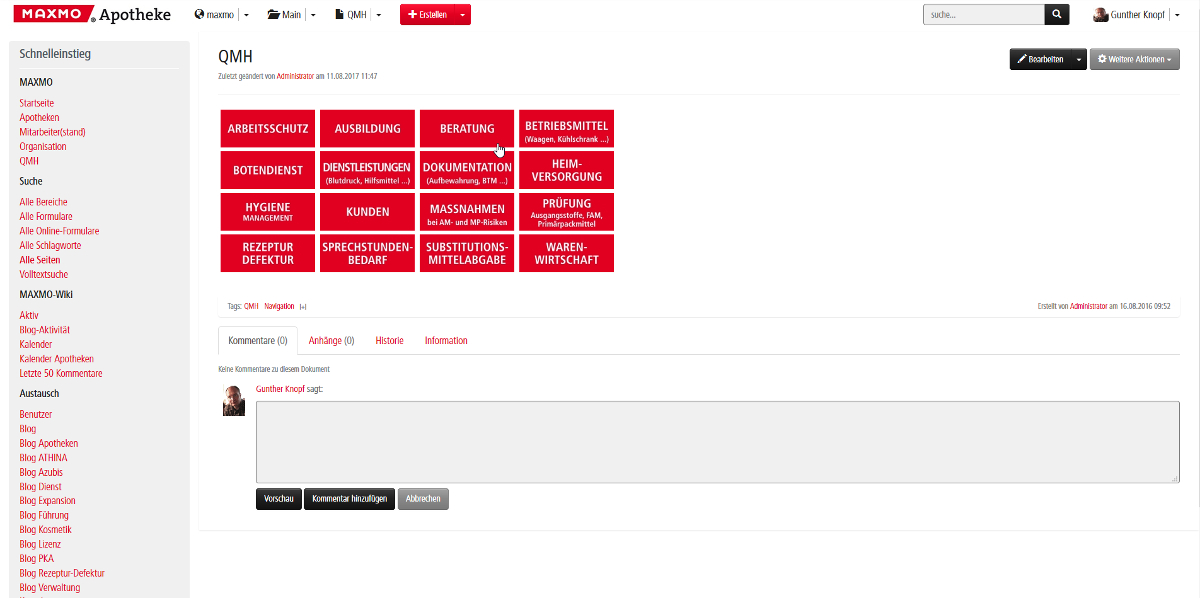Open the Main folder space
Screen dimensions: 1200x598
(284, 15)
